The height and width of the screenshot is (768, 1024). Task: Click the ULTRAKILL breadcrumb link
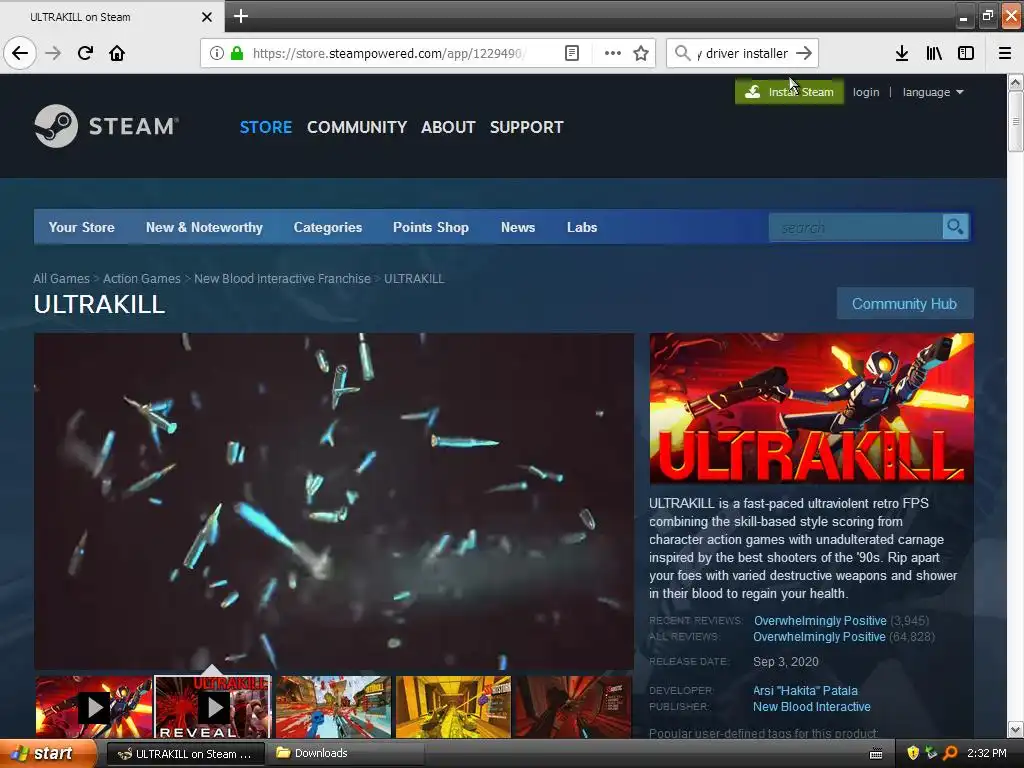(x=414, y=278)
